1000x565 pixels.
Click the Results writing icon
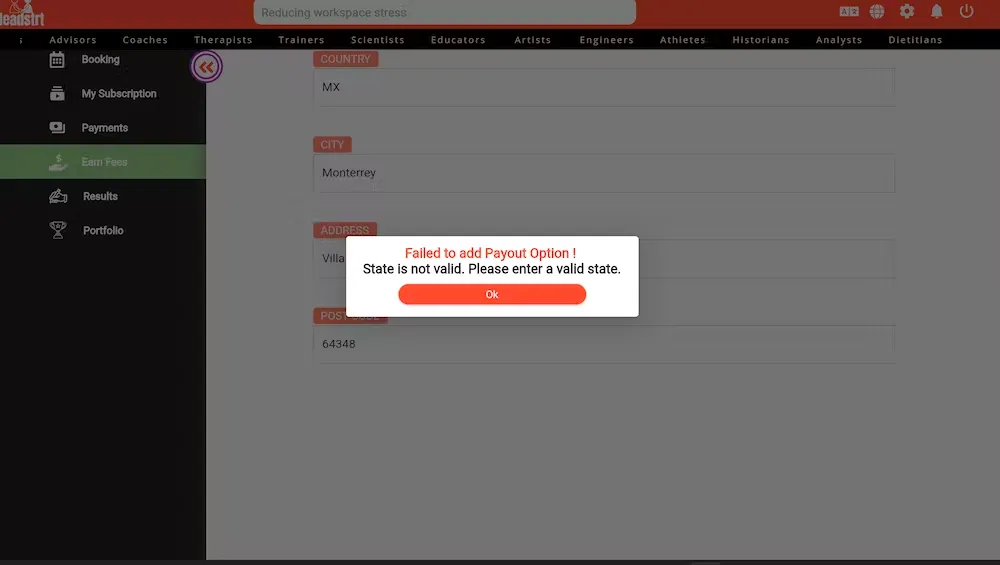tap(58, 196)
